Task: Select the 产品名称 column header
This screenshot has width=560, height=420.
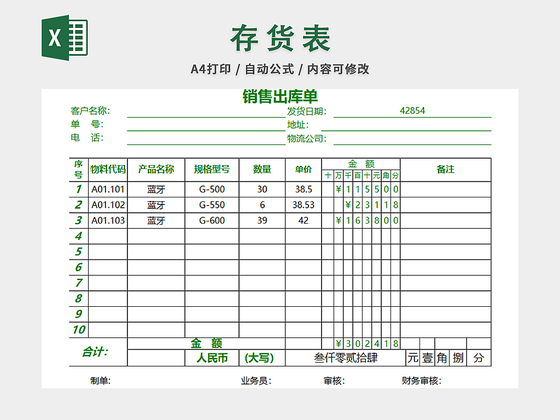Action: 156,169
